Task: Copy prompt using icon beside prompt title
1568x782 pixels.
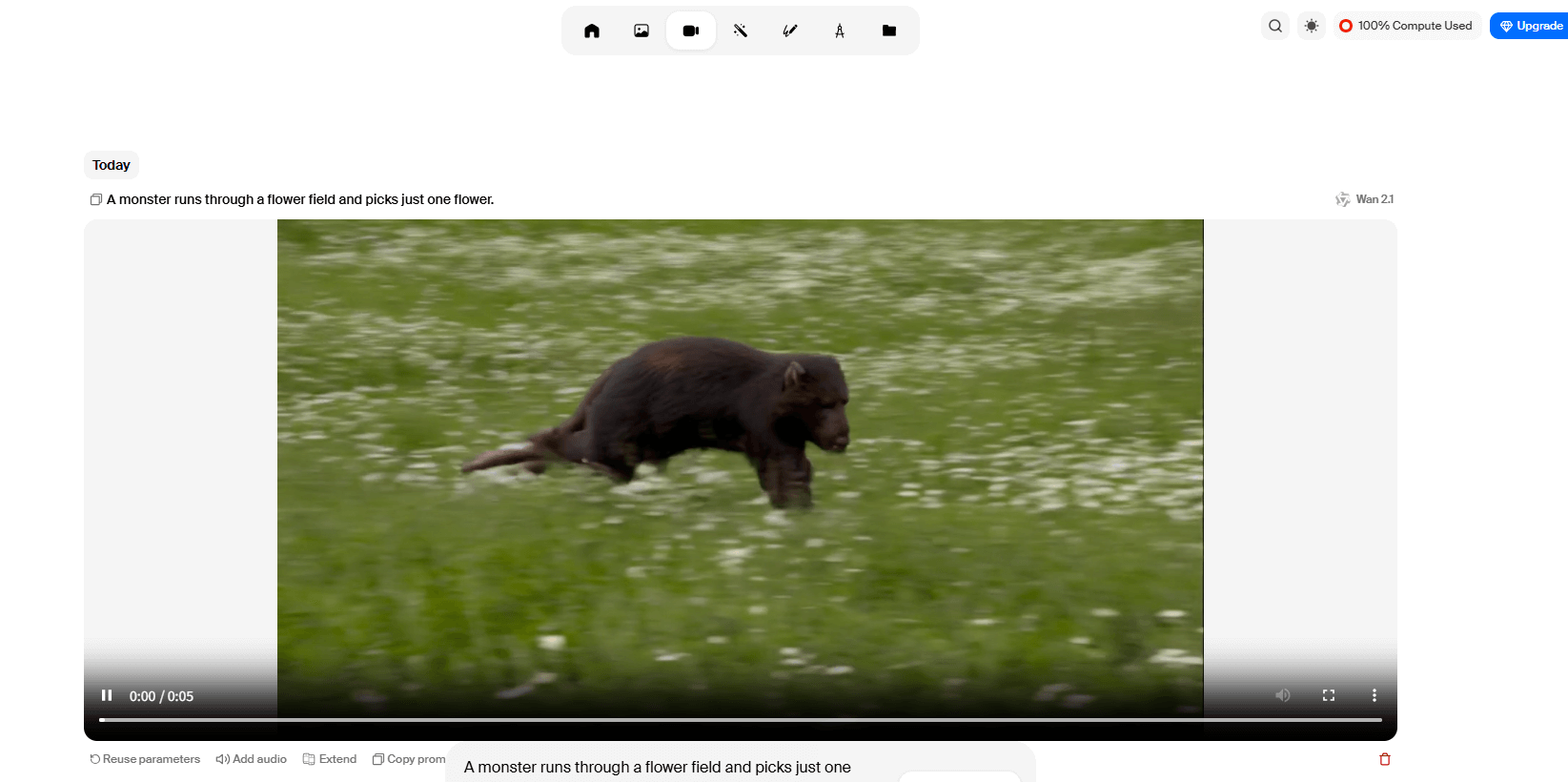Action: (95, 199)
